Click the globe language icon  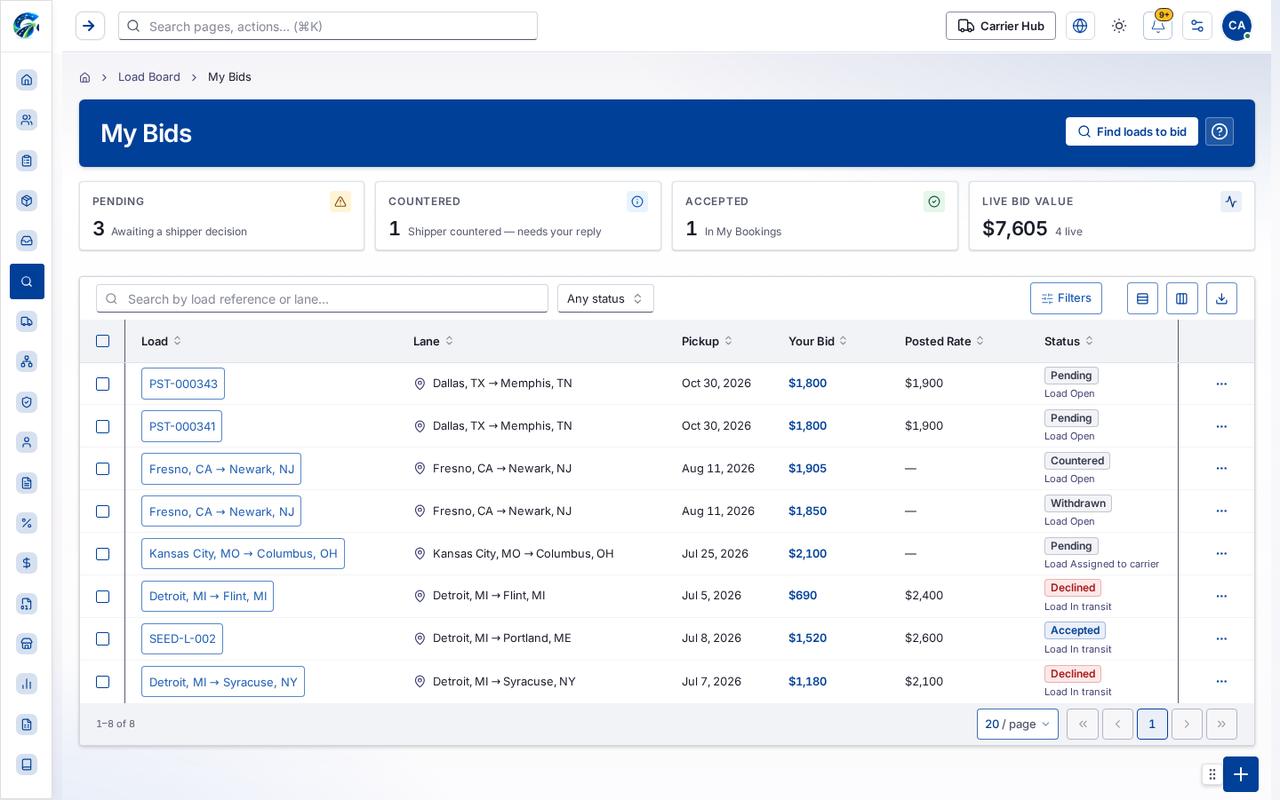(x=1080, y=26)
